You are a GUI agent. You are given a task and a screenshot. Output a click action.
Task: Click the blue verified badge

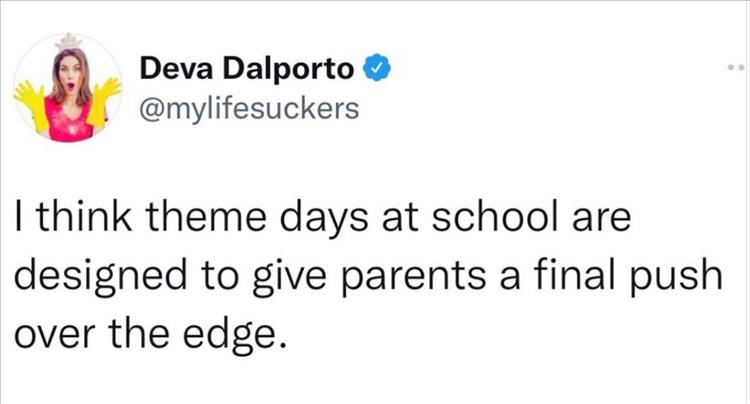coord(375,70)
